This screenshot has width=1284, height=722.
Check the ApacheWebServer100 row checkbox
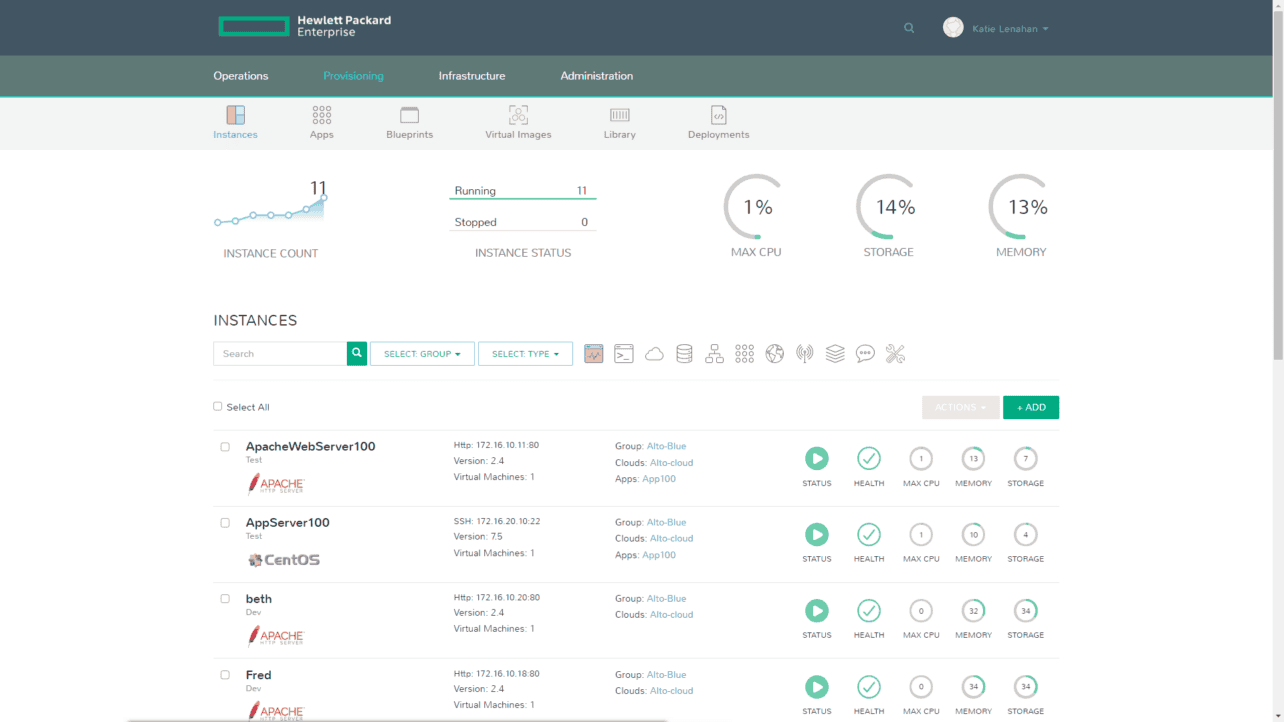[225, 447]
